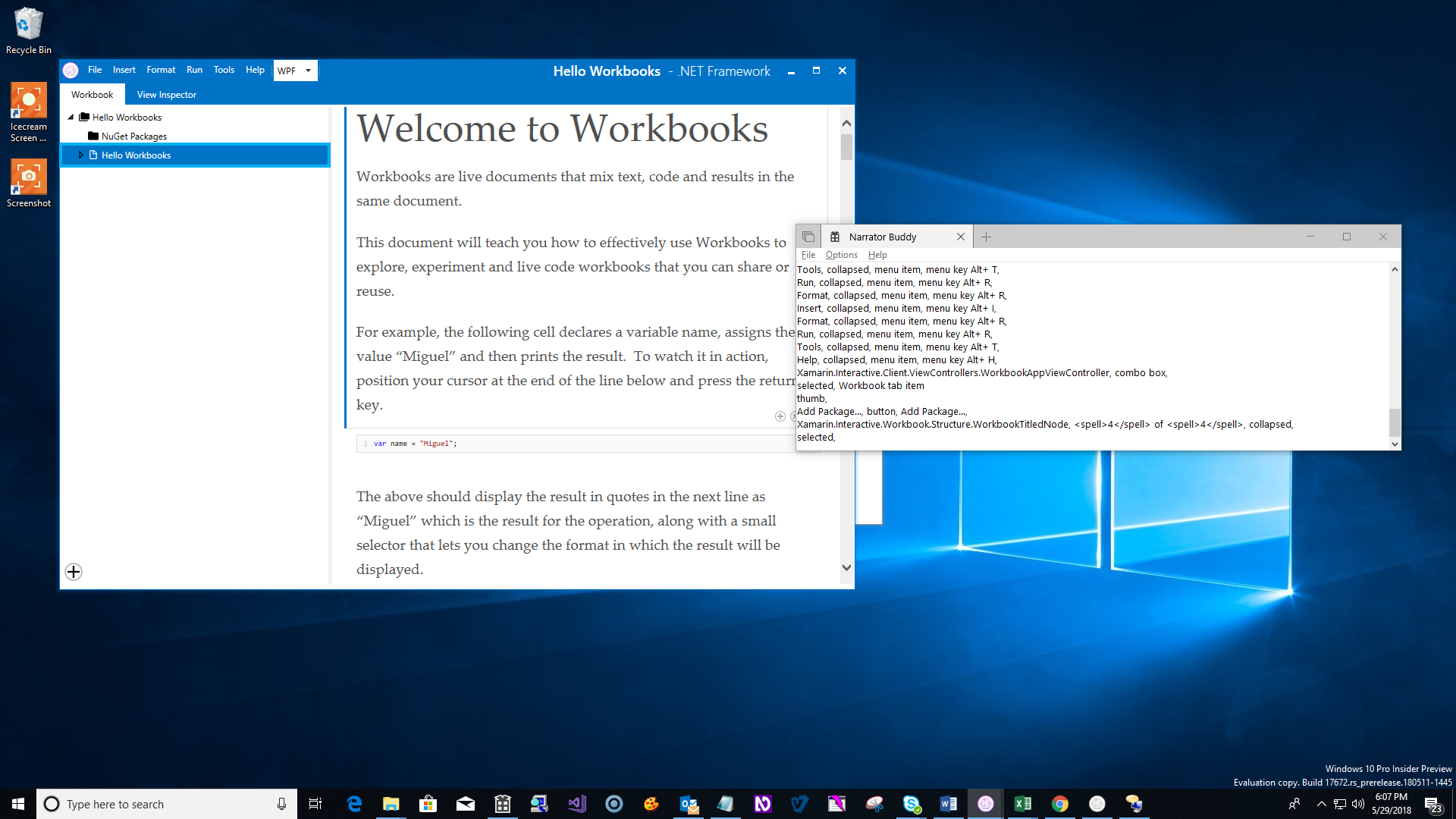This screenshot has height=819, width=1456.
Task: Add a new tab in Narrator Buddy
Action: pyautogui.click(x=986, y=237)
